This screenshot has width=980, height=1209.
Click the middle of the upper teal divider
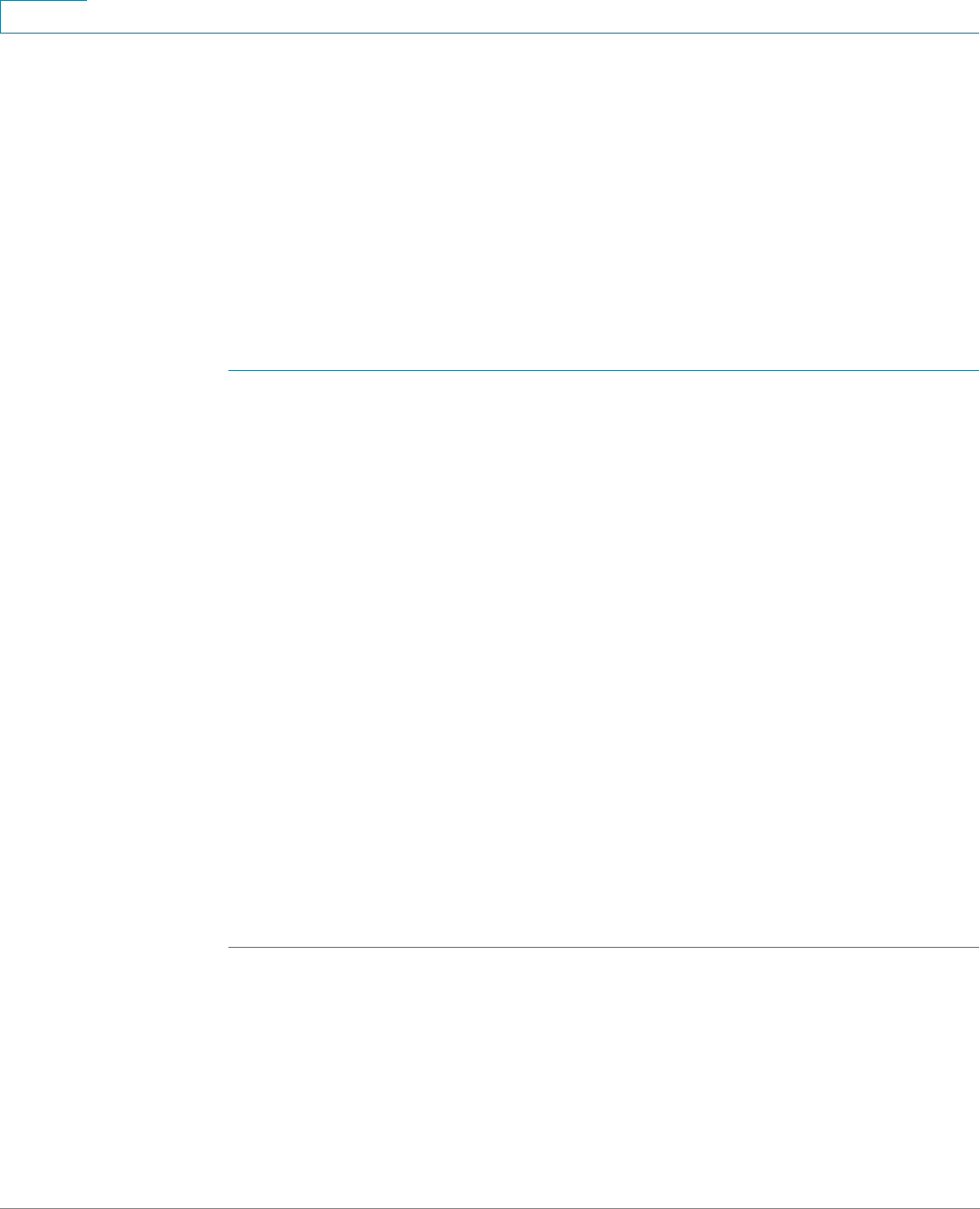pos(603,370)
